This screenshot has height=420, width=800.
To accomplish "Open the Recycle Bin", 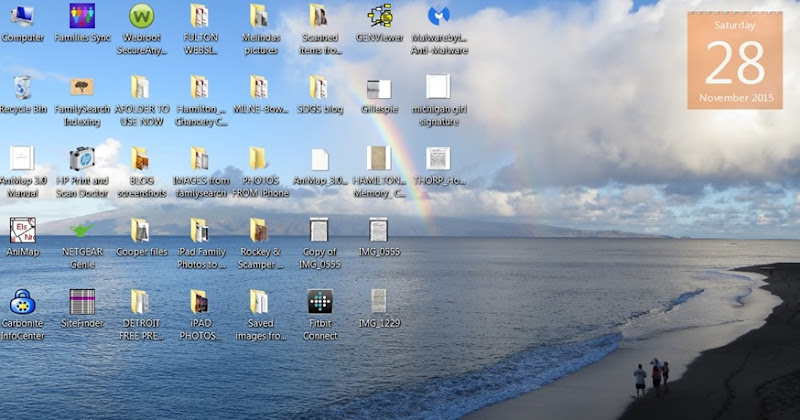I will [x=22, y=94].
